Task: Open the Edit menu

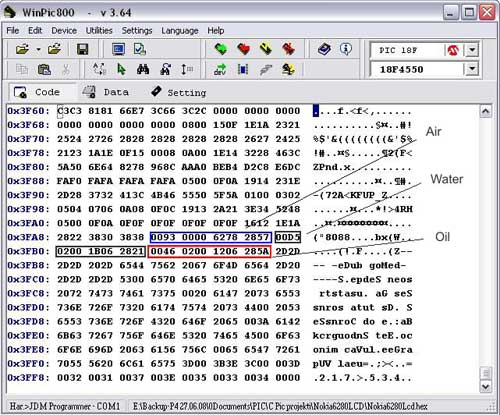Action: tap(35, 31)
